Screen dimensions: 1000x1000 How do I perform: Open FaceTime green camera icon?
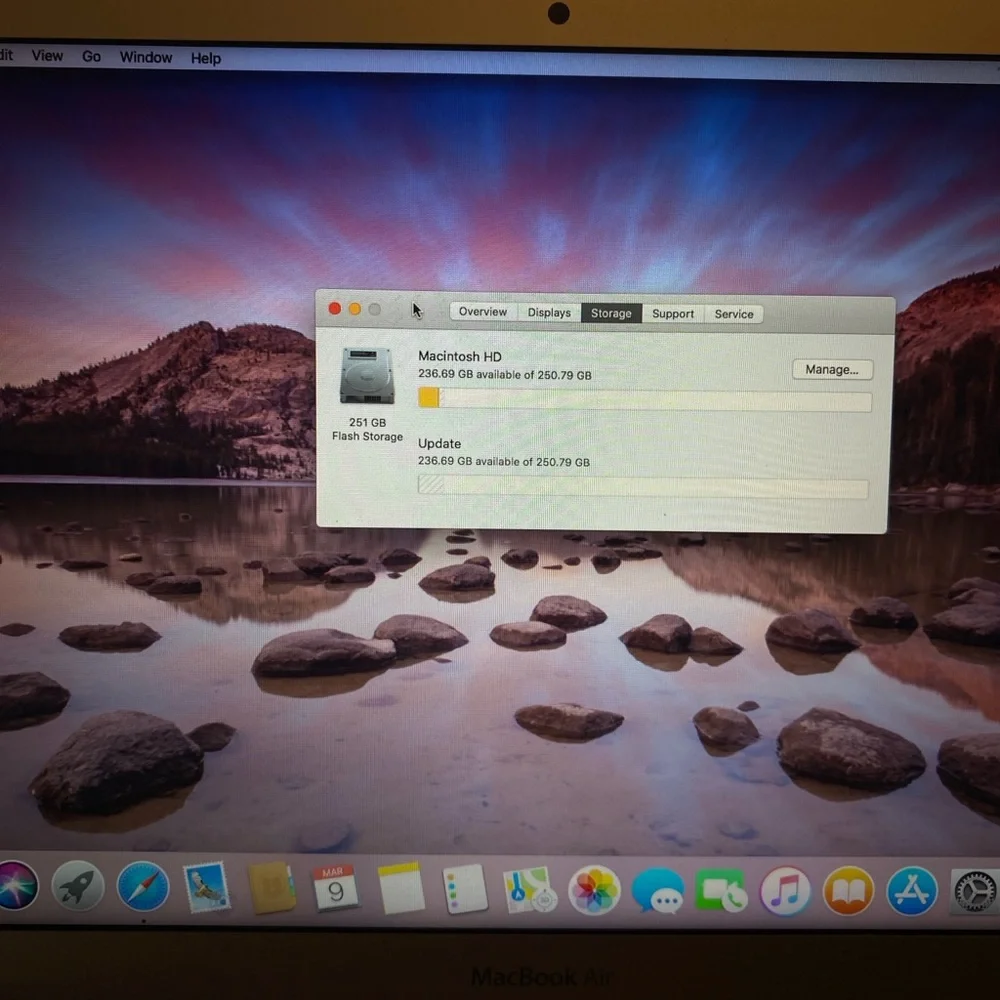click(x=721, y=890)
